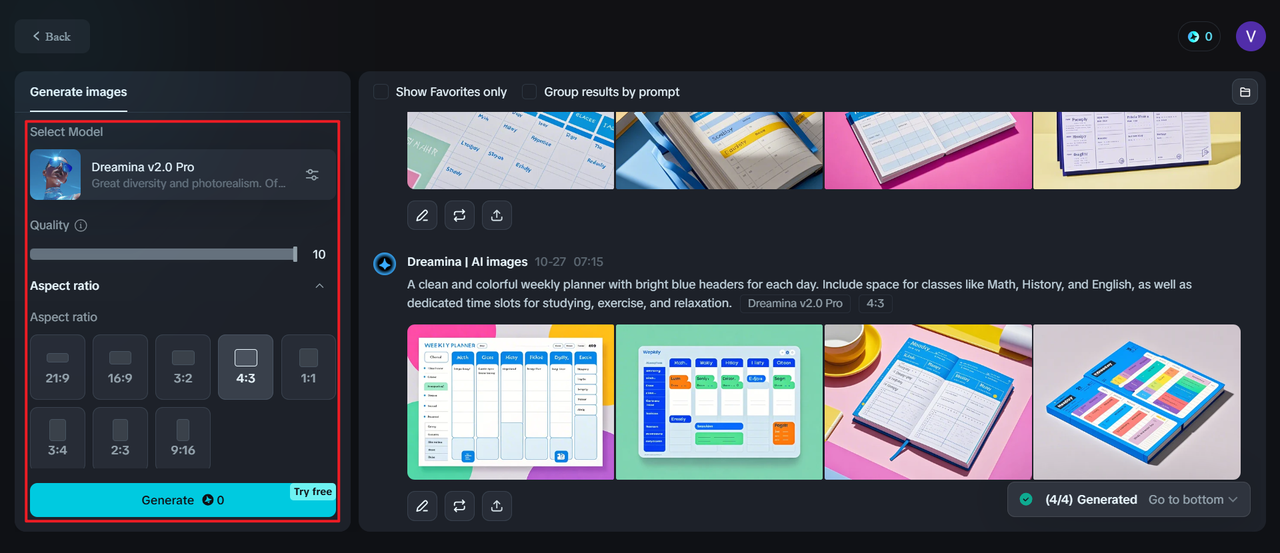Image resolution: width=1280 pixels, height=553 pixels.
Task: Click the Generate button
Action: (x=183, y=500)
